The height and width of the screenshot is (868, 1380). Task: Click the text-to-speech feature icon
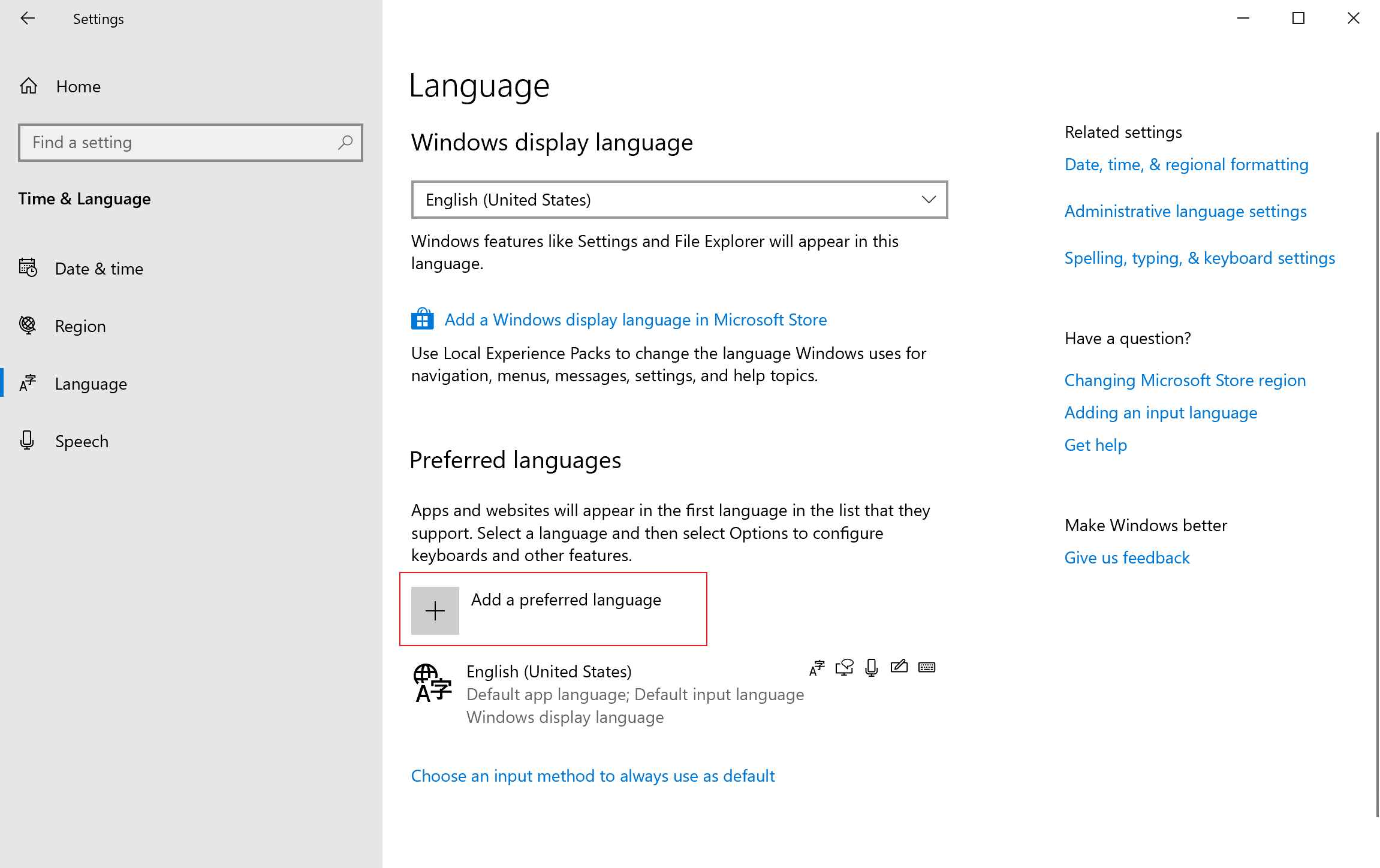point(844,667)
